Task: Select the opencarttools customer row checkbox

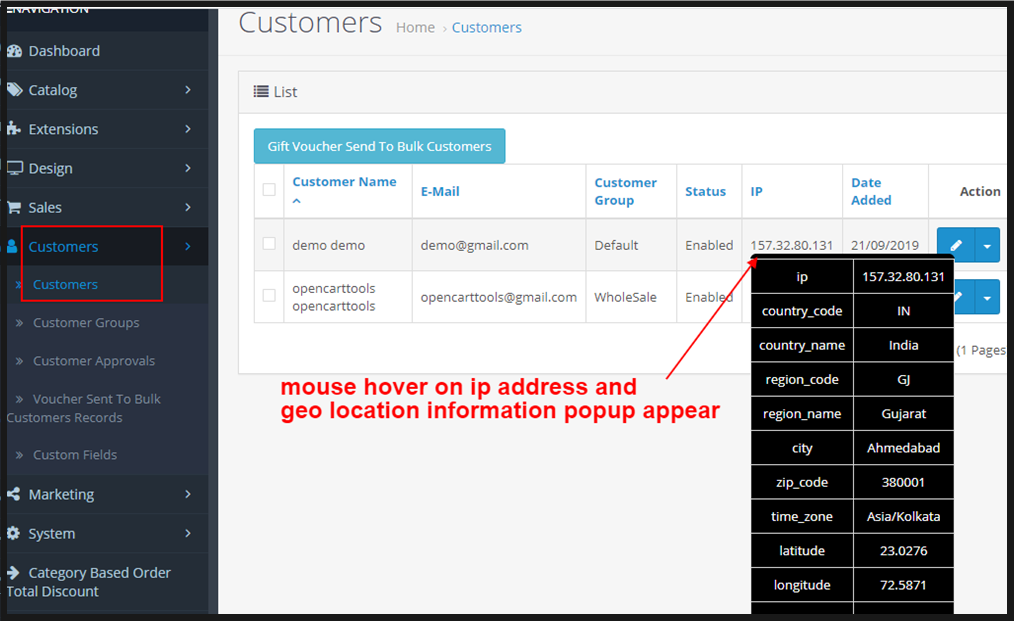Action: point(269,296)
